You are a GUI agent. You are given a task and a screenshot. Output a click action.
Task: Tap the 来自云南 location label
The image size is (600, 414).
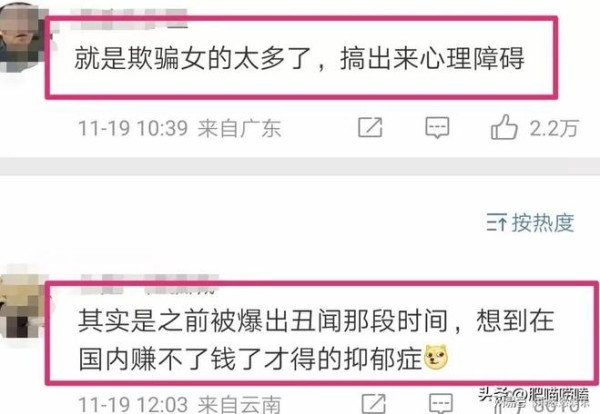pyautogui.click(x=240, y=404)
